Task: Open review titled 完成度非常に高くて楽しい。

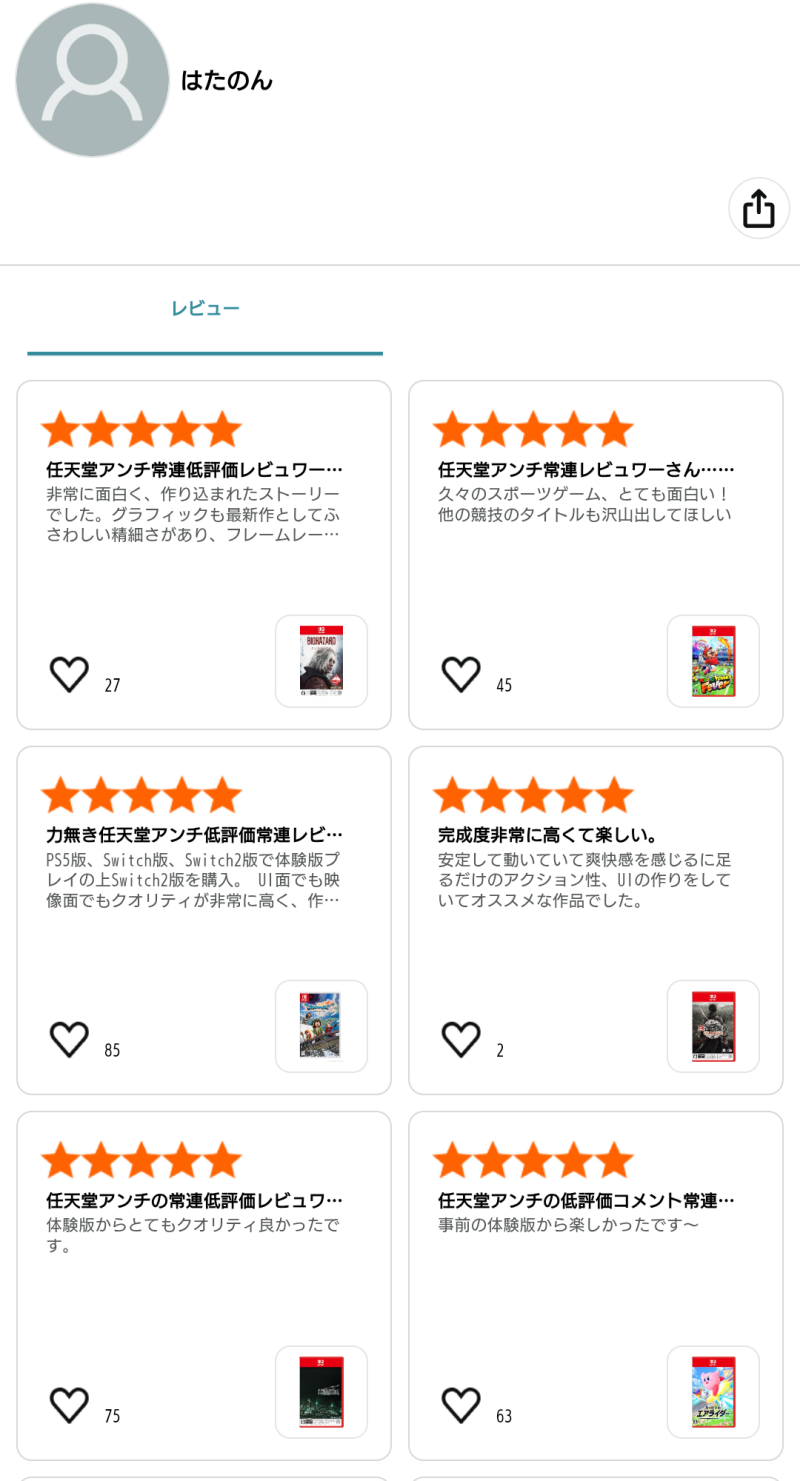Action: [547, 835]
